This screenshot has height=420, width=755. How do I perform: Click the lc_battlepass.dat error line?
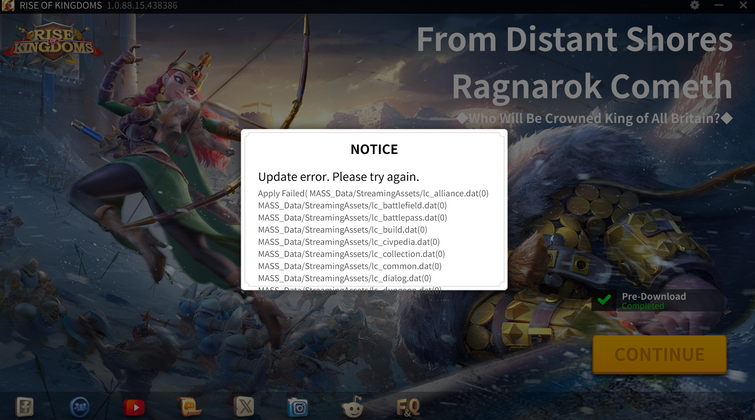pos(352,217)
